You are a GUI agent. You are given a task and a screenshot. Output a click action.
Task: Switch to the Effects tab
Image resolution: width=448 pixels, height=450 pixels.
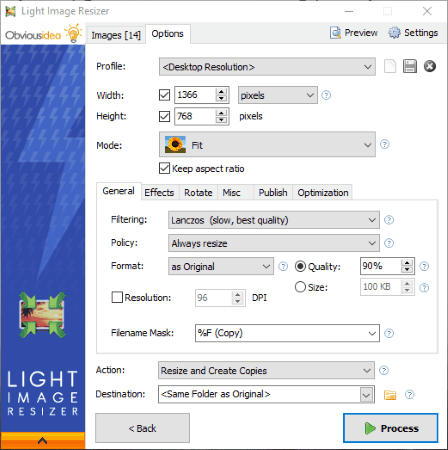click(159, 192)
